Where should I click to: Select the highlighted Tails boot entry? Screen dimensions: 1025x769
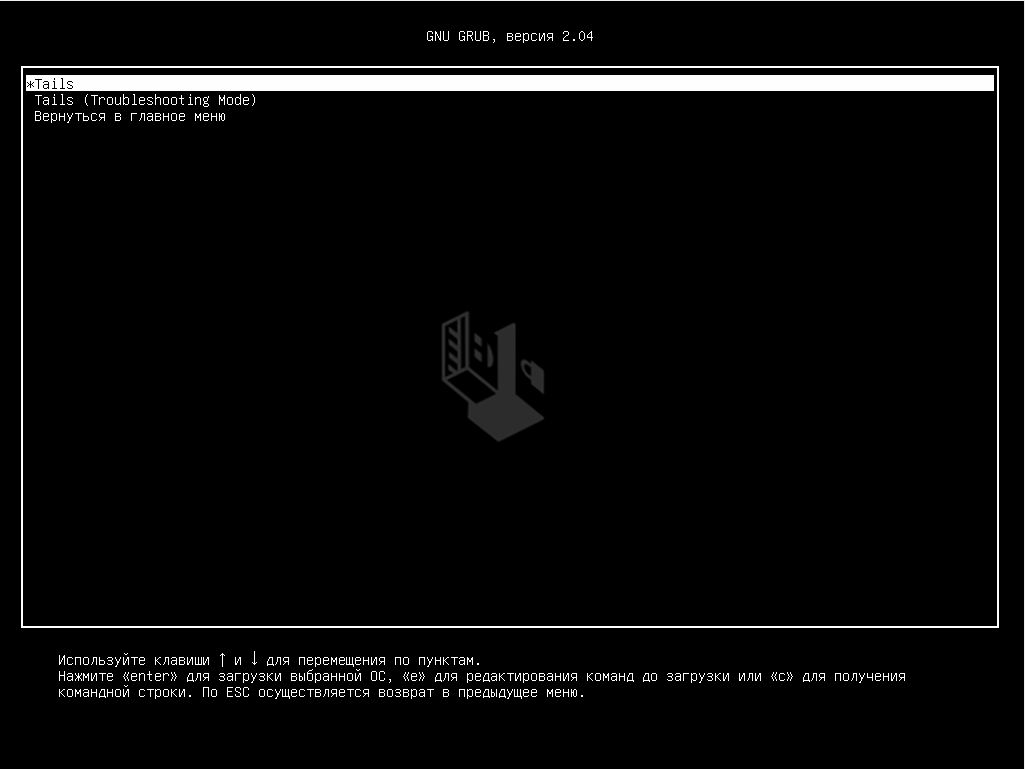tap(55, 84)
